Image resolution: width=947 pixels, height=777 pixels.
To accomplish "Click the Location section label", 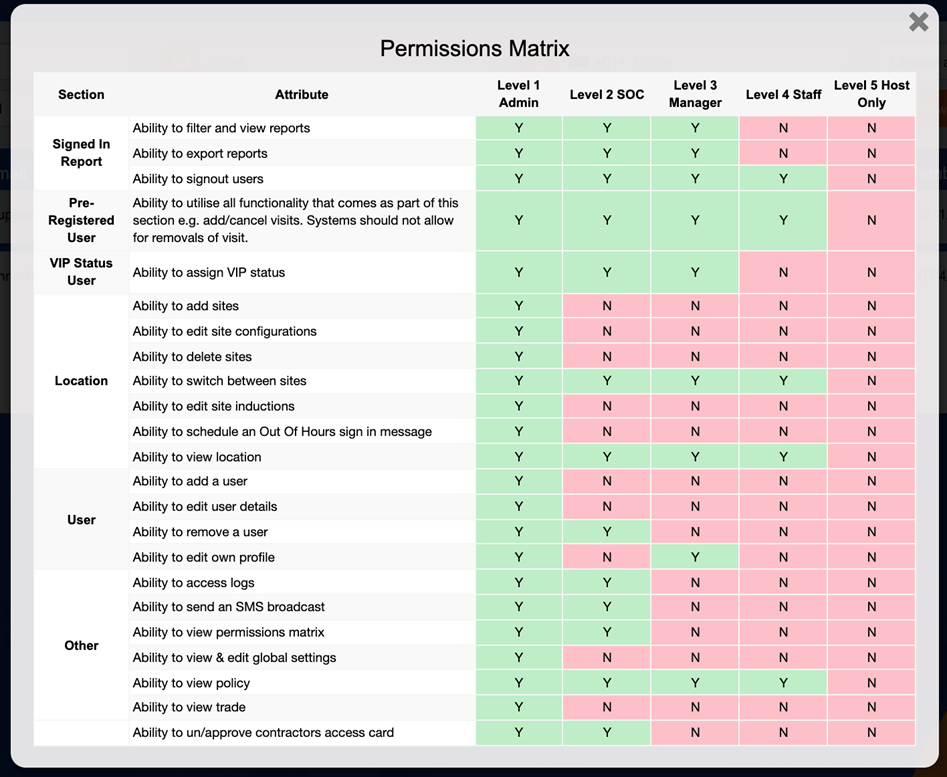I will 82,381.
